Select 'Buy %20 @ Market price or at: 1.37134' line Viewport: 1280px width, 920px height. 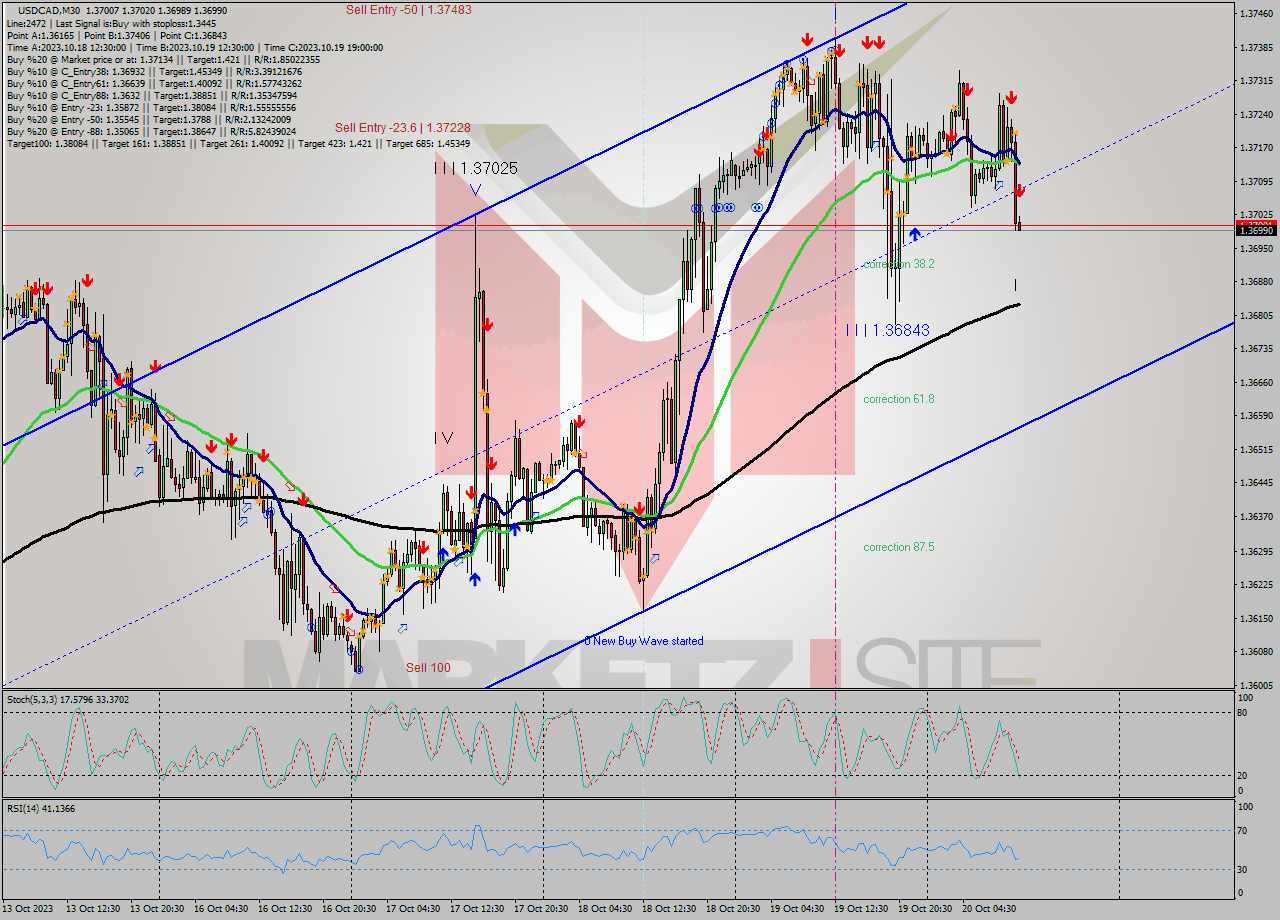click(x=163, y=60)
